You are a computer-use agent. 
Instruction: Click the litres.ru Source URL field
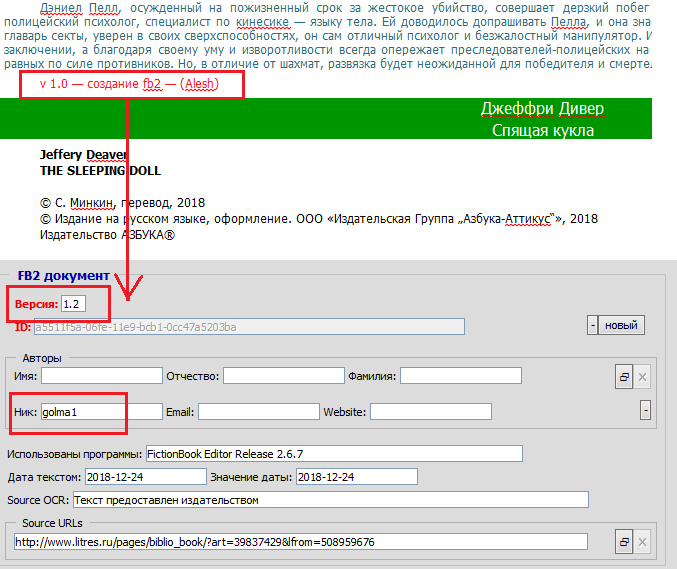300,541
